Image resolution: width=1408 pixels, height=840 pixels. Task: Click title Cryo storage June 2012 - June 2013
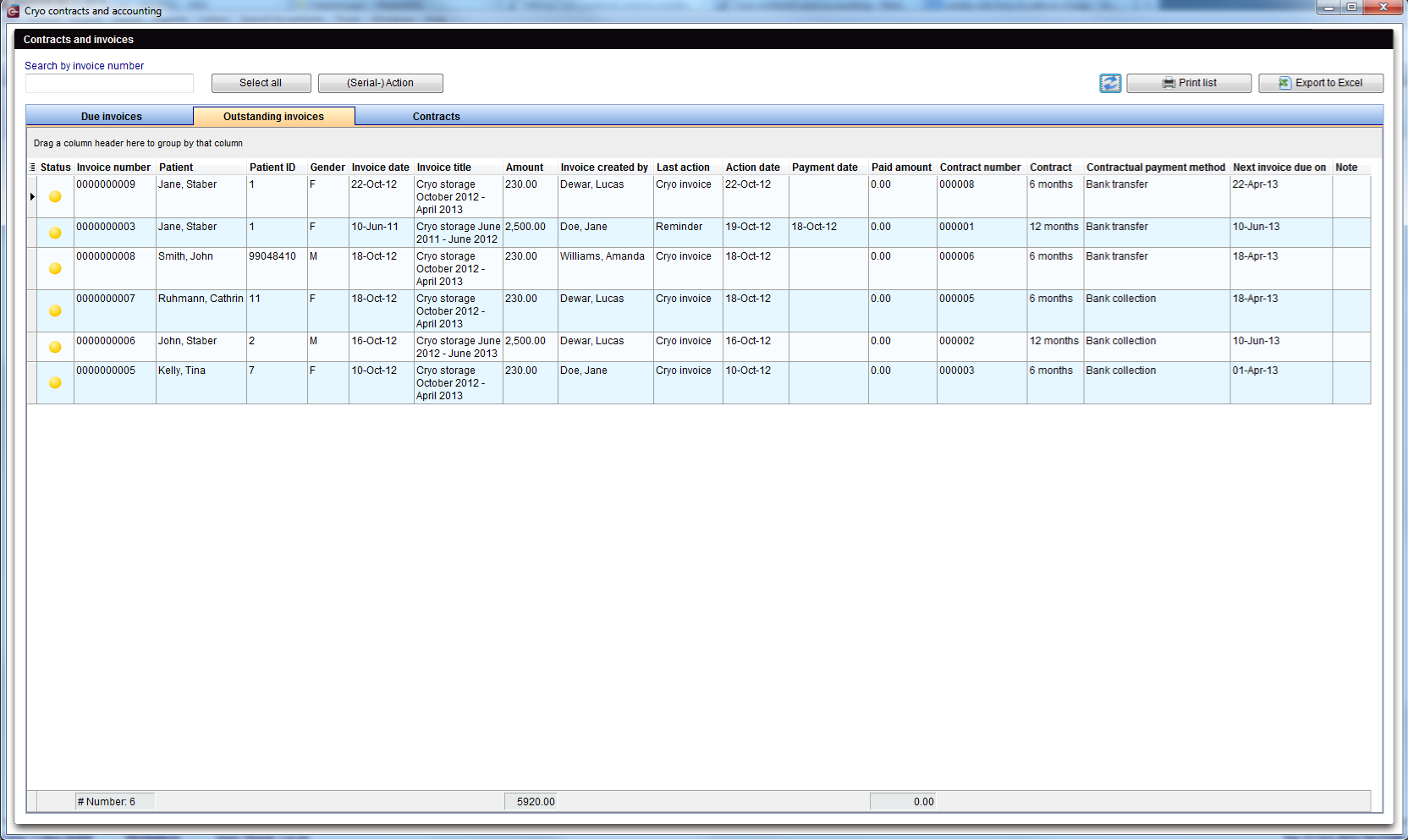tap(459, 347)
